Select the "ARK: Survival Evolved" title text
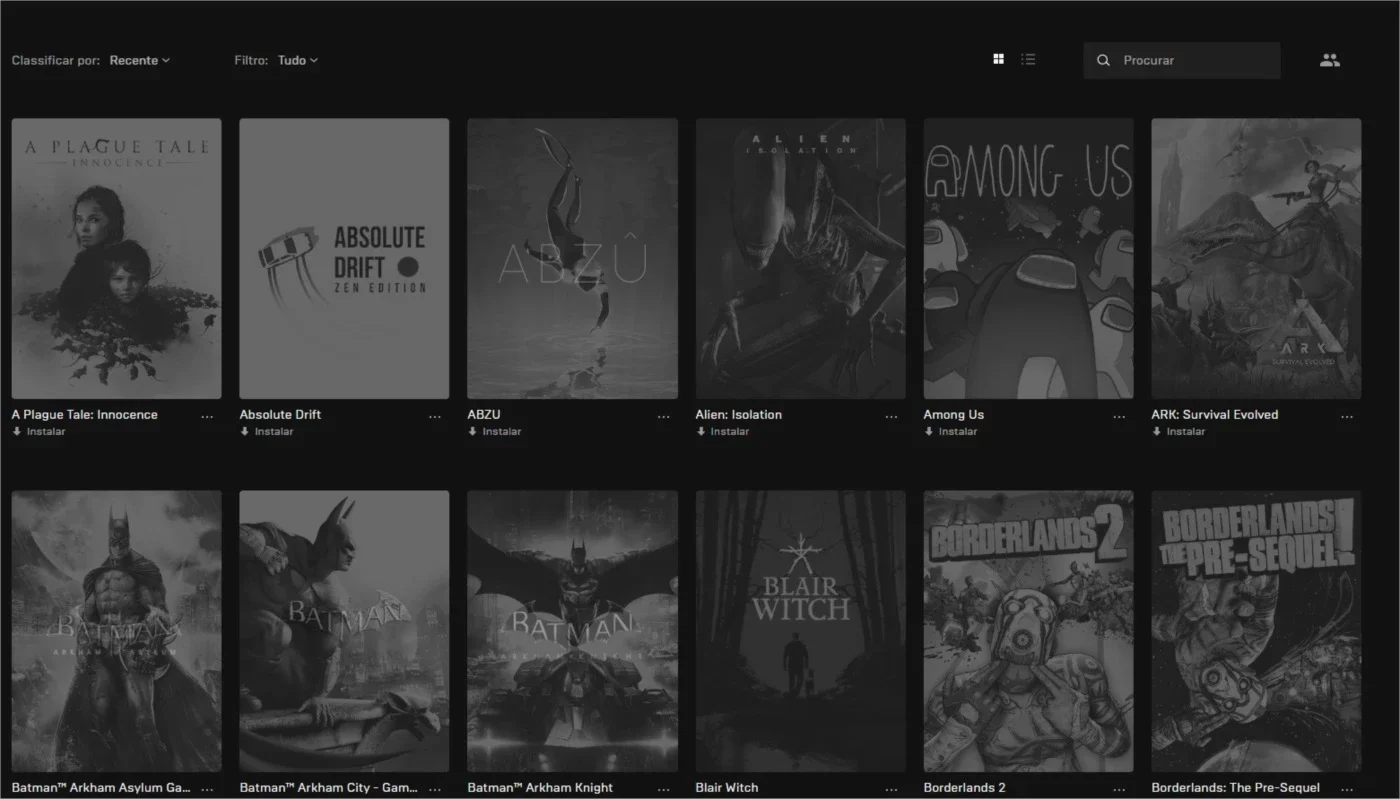Viewport: 1400px width, 799px height. click(x=1215, y=415)
